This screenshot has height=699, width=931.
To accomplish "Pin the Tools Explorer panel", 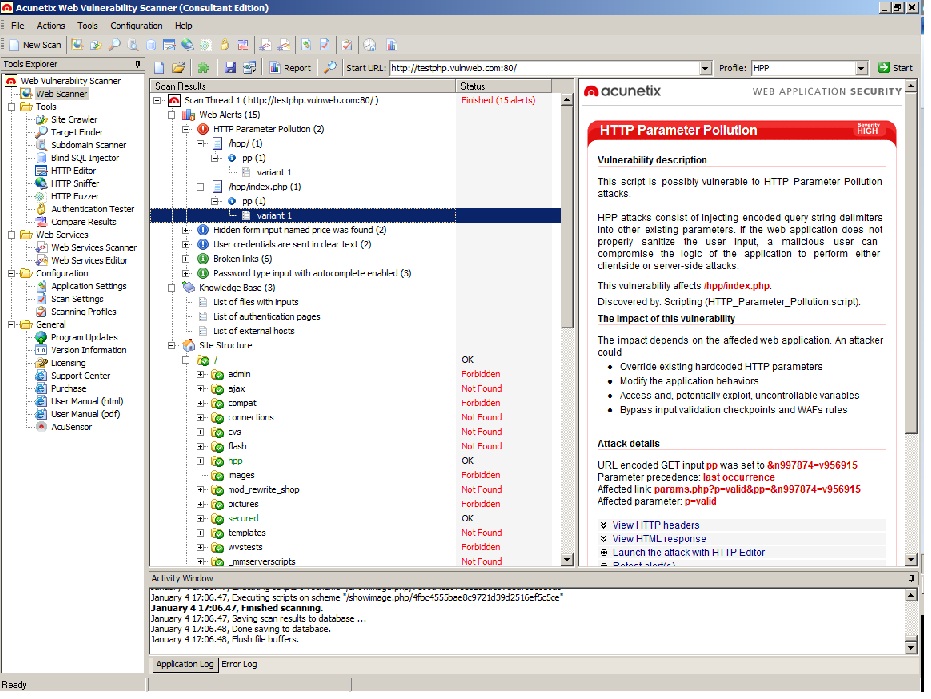I will (138, 64).
